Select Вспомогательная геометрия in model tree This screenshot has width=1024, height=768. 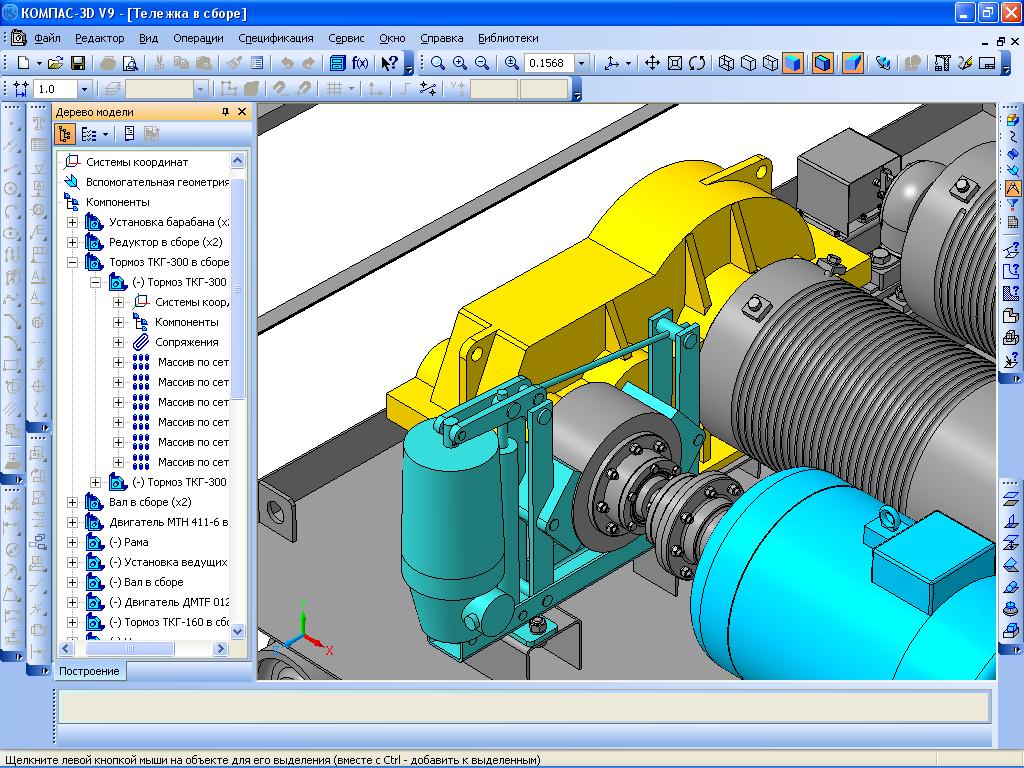(157, 182)
